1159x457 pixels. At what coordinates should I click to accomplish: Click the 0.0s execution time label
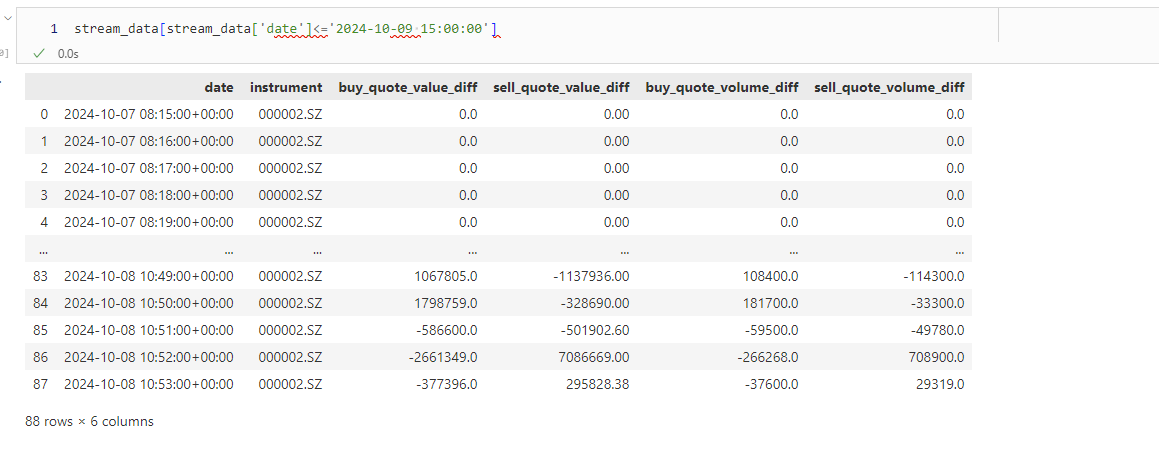tap(67, 53)
